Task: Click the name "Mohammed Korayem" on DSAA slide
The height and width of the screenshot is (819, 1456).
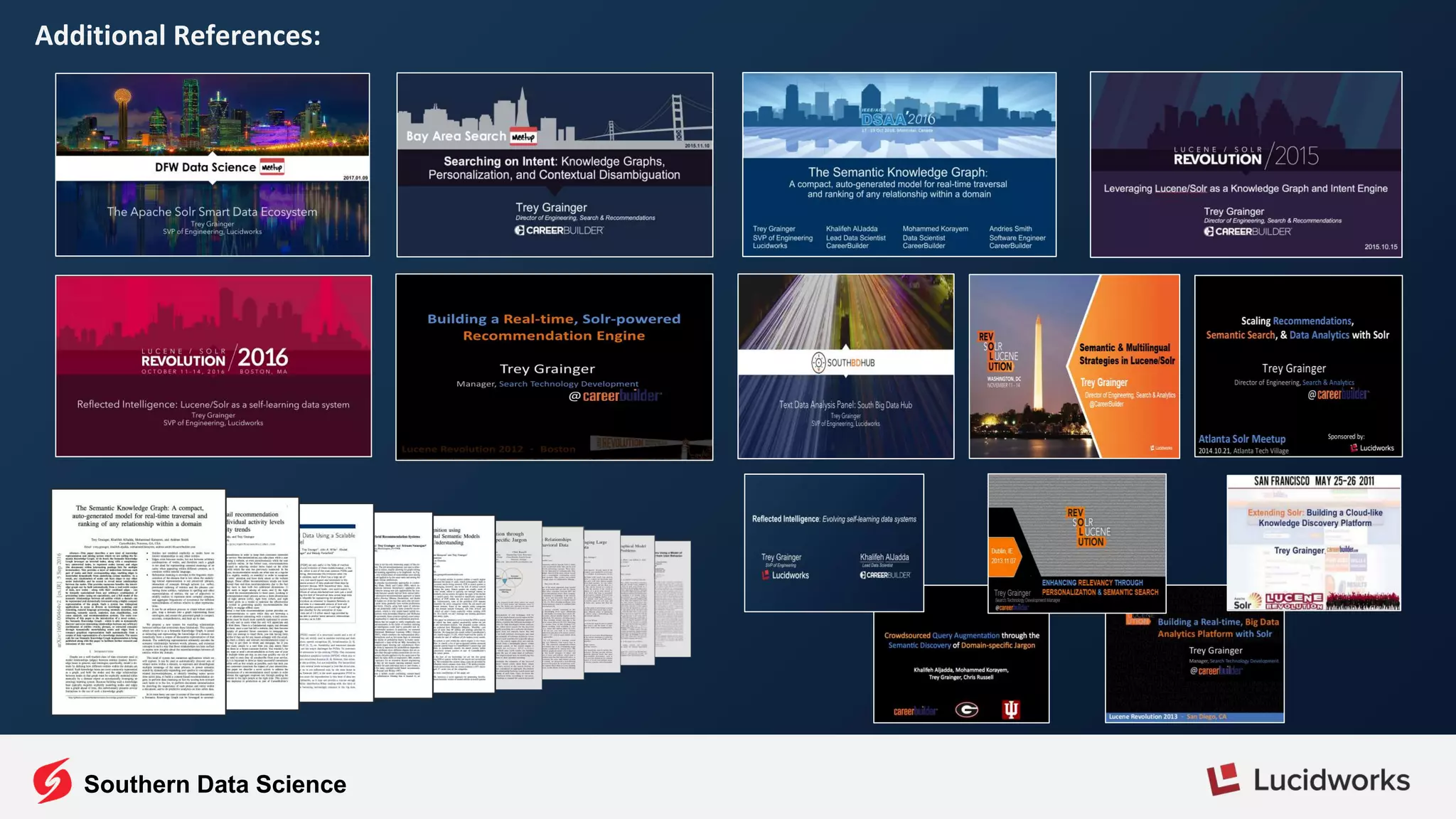Action: click(936, 229)
